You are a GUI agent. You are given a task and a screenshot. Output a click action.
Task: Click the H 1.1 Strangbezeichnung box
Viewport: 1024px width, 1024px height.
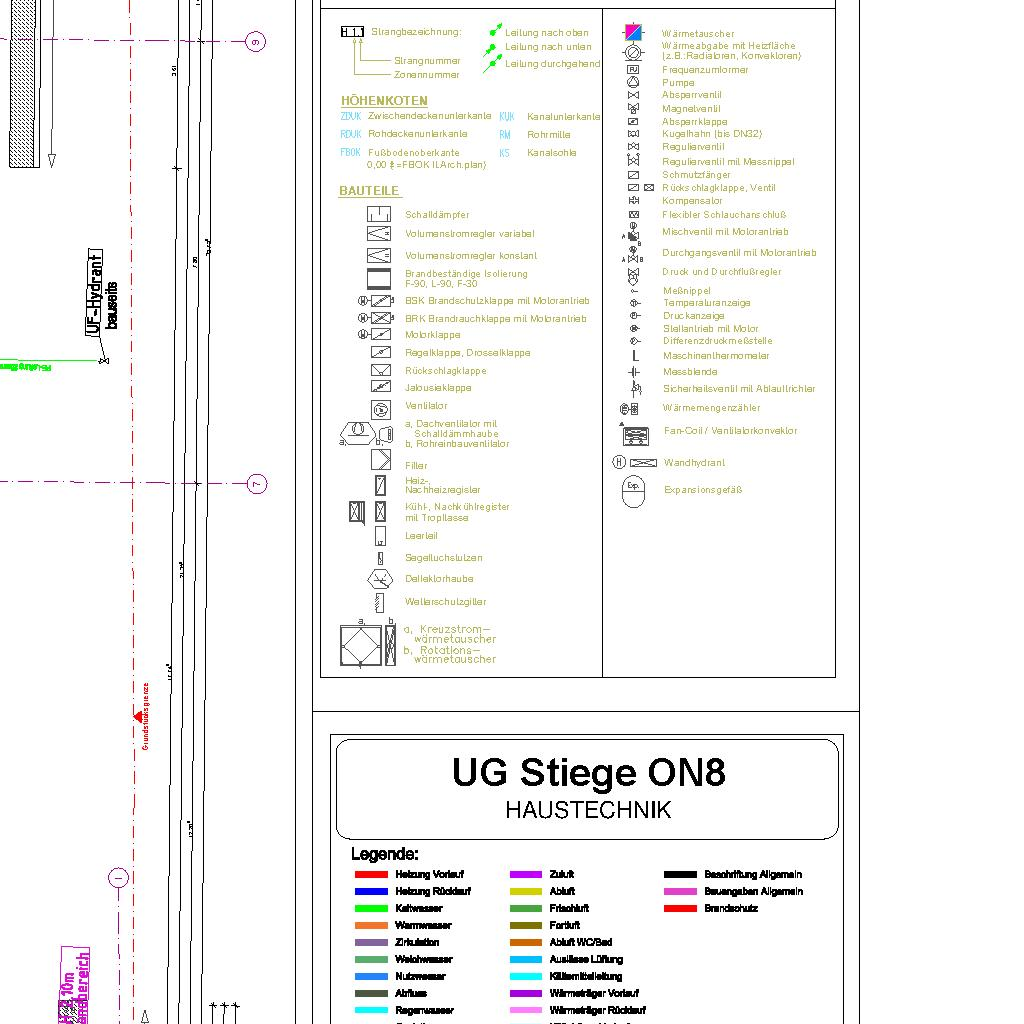pos(353,32)
